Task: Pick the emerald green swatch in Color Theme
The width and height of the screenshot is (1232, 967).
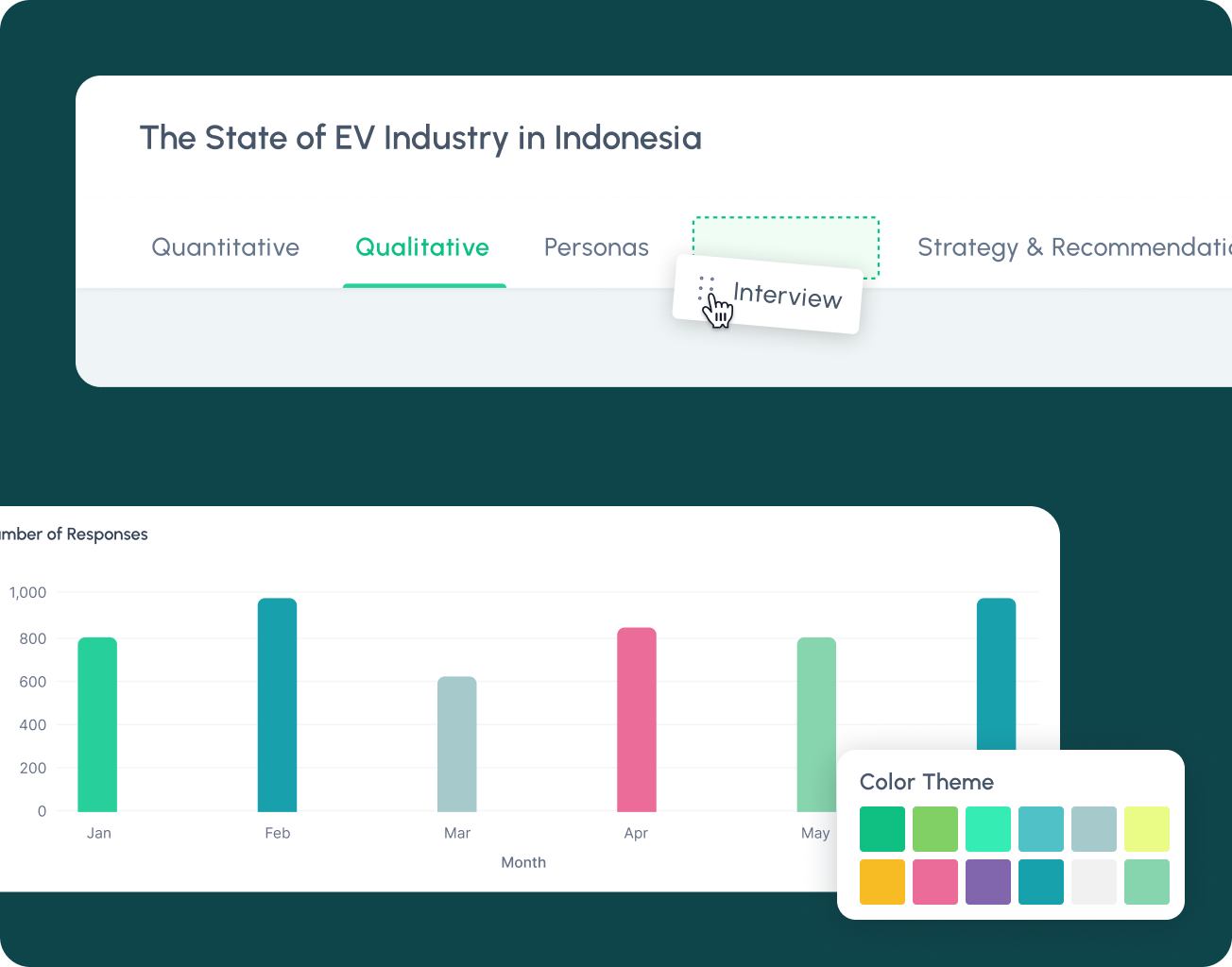Action: (x=882, y=829)
